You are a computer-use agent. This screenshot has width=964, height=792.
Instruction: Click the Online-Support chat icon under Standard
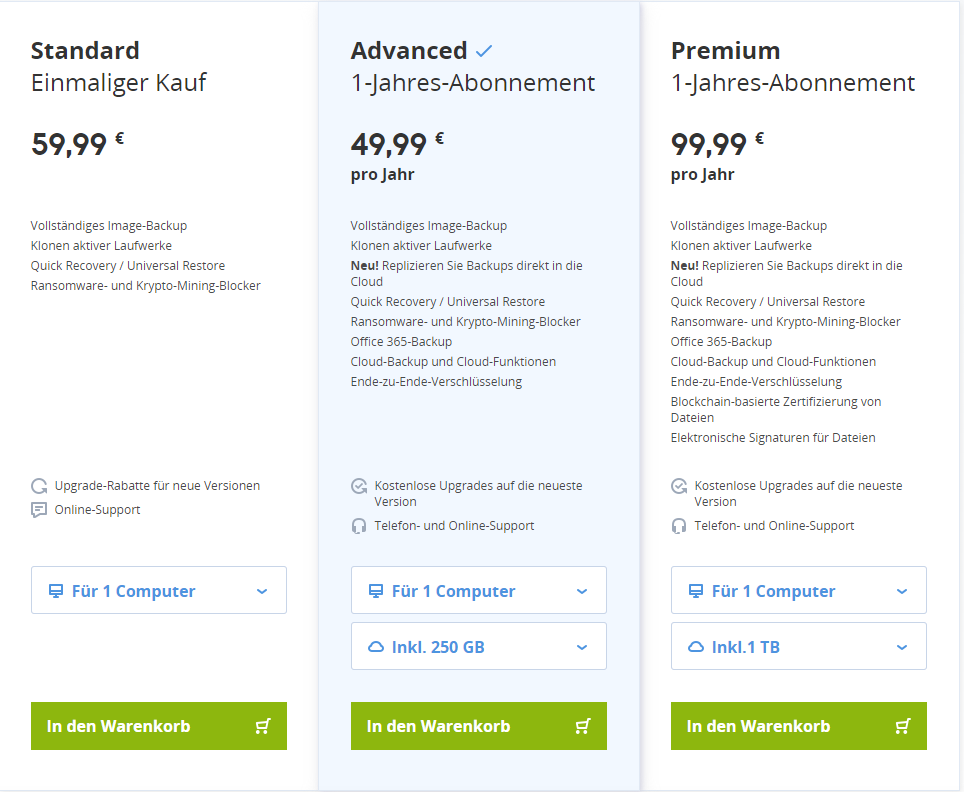[x=39, y=510]
